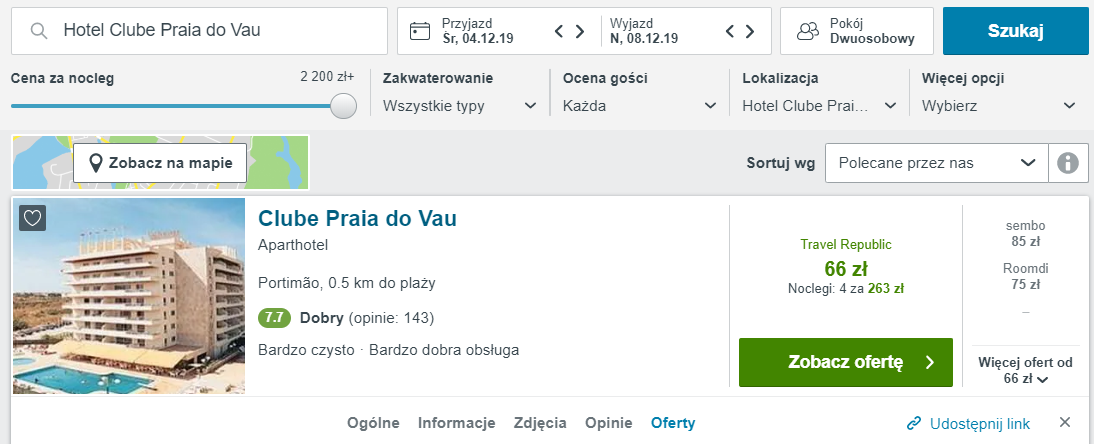The image size is (1094, 444).
Task: Open the sort by Polecane dropdown
Action: coord(936,163)
